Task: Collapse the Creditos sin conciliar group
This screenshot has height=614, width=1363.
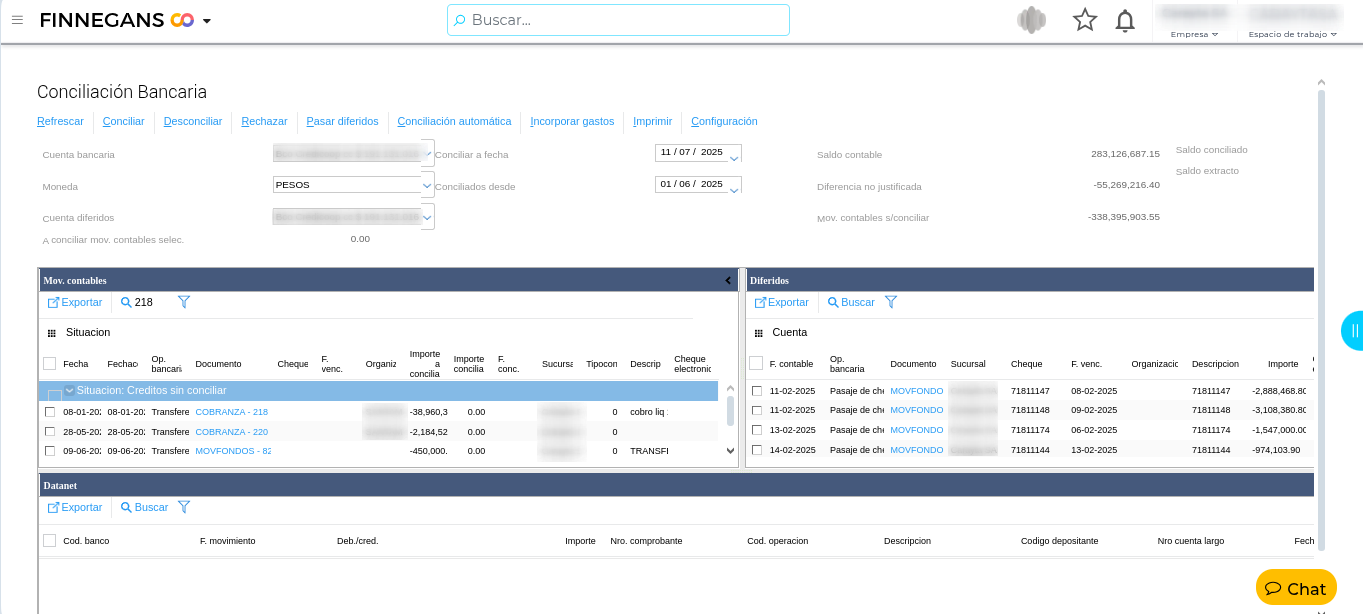Action: pos(69,391)
